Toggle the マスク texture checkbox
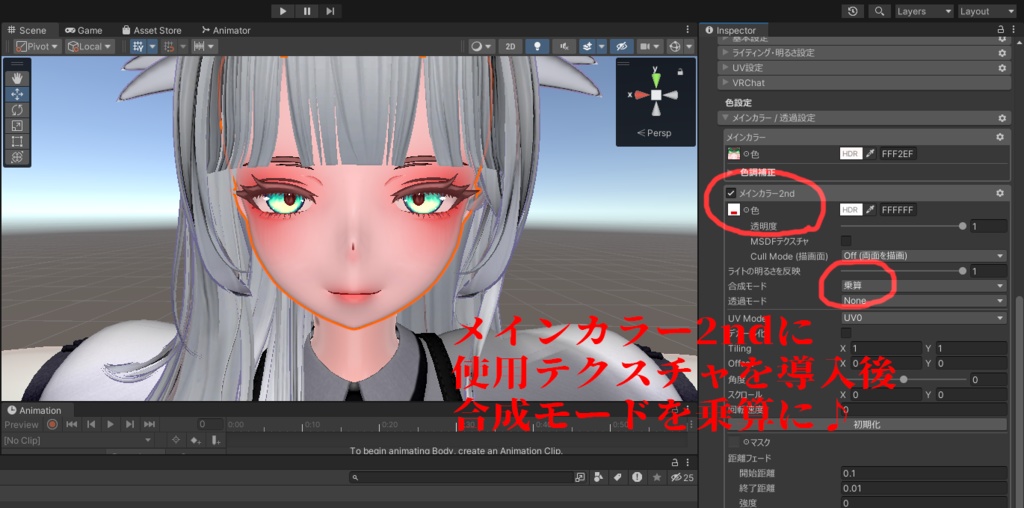1024x508 pixels. 733,443
